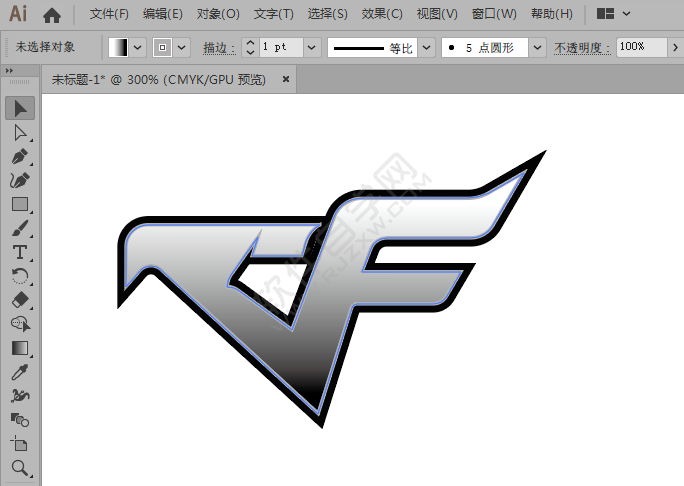Open the brush definition dropdown
The height and width of the screenshot is (486, 684).
[x=537, y=48]
